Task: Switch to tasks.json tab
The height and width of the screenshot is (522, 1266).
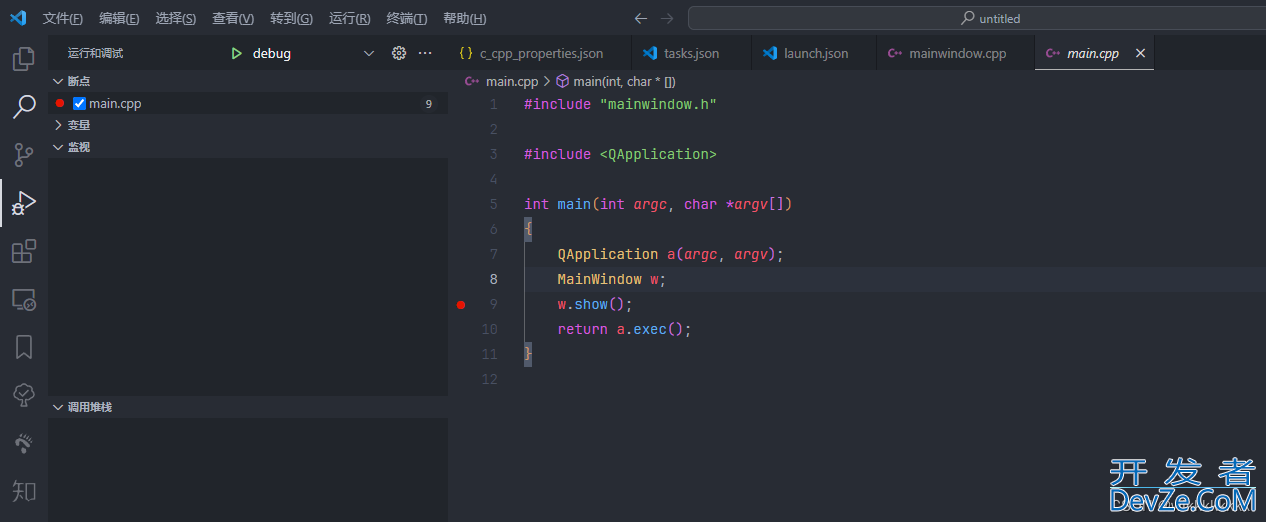Action: click(x=691, y=53)
